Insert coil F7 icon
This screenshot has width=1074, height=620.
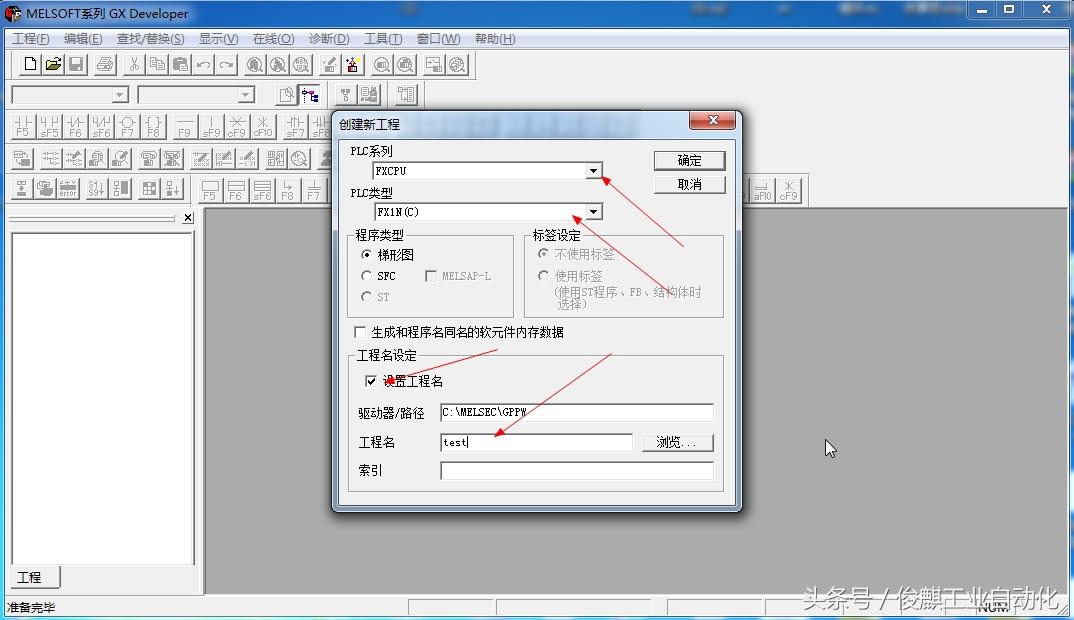pos(127,127)
